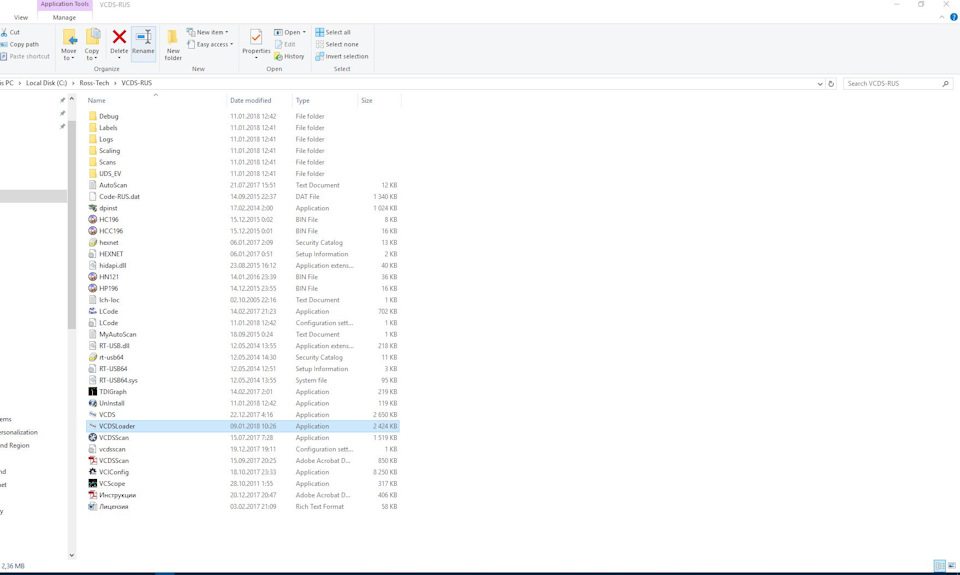Click the History ribbon icon
The width and height of the screenshot is (960, 575).
click(x=278, y=56)
